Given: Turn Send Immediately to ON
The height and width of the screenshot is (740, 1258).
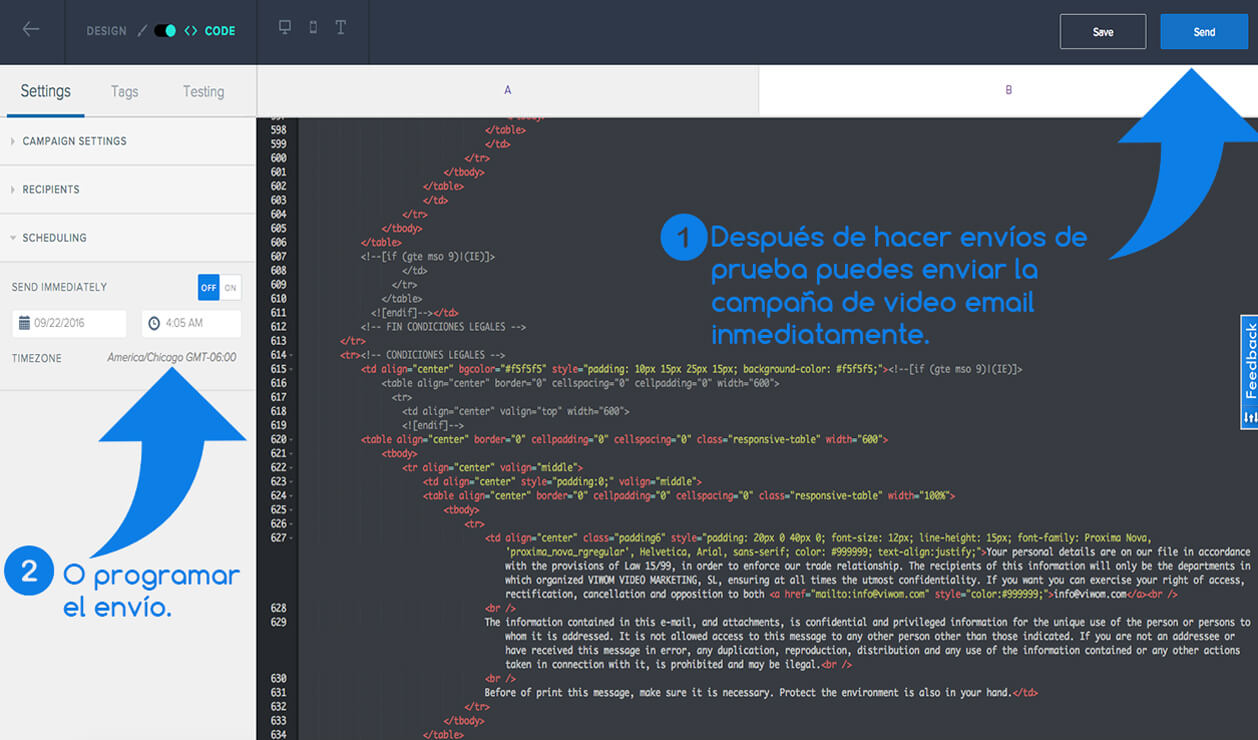Looking at the screenshot, I should [x=231, y=288].
